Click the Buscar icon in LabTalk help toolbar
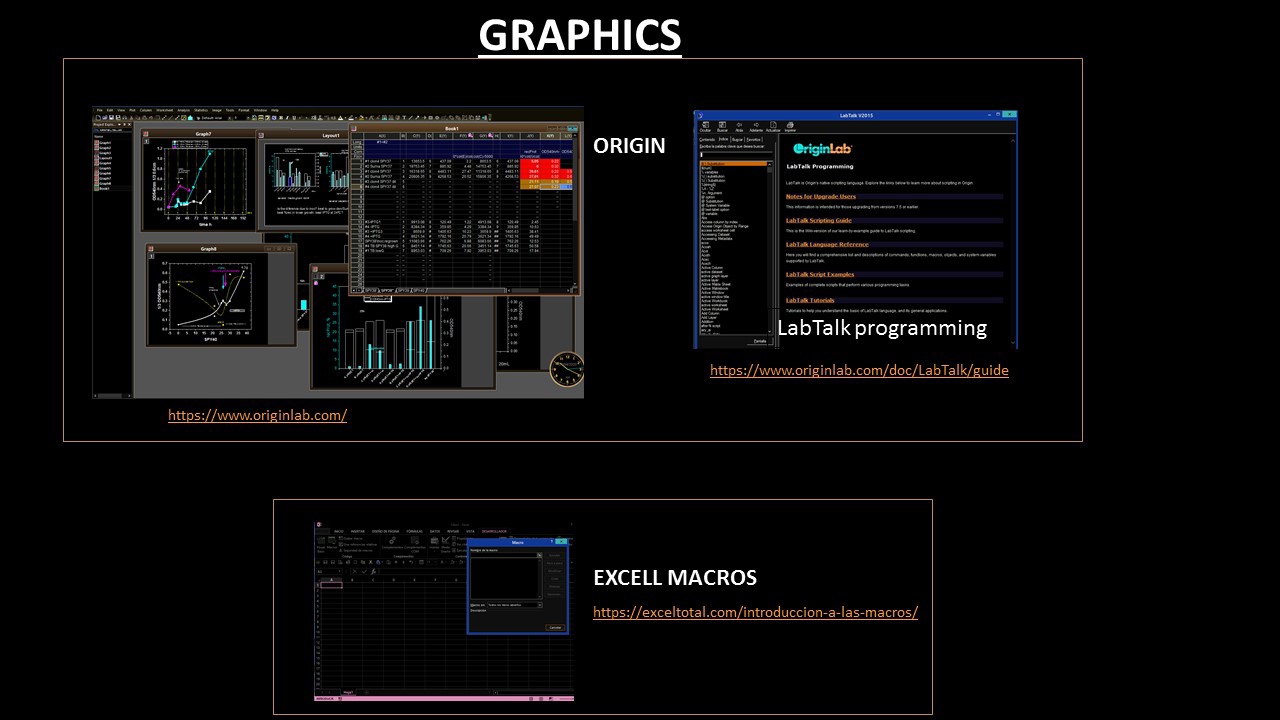This screenshot has height=720, width=1280. pyautogui.click(x=722, y=126)
